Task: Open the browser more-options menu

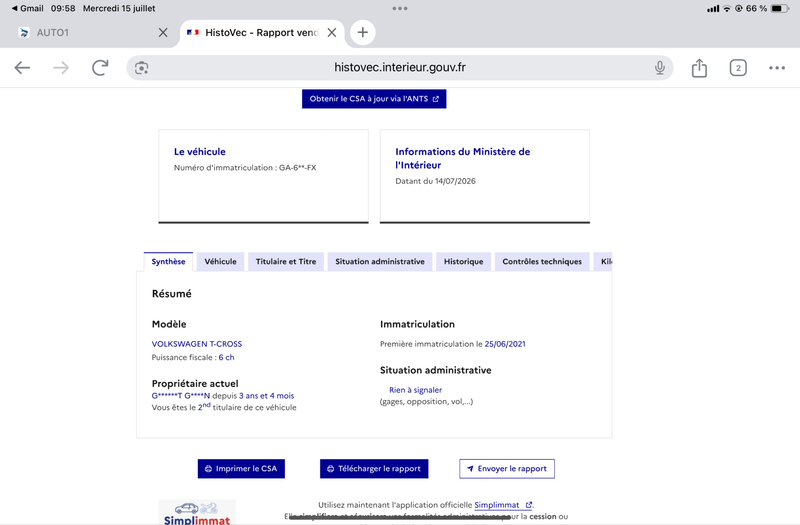Action: coord(777,67)
